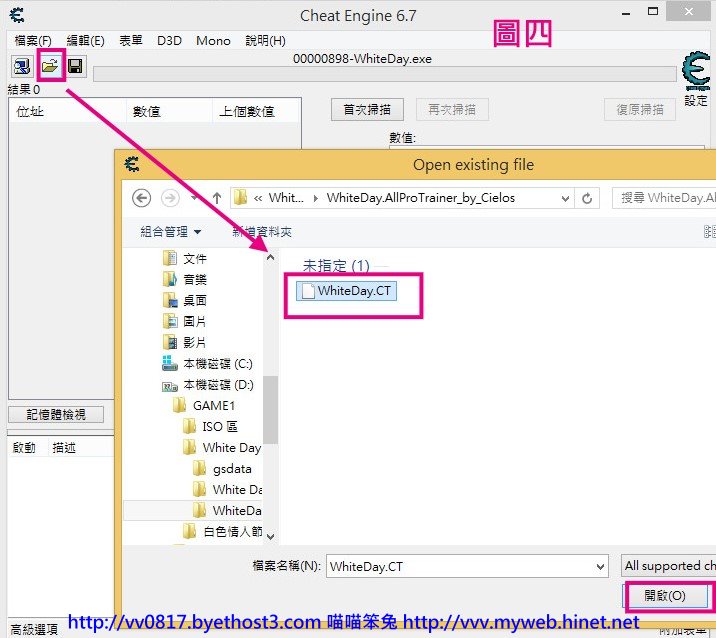Select 影片 in navigation tree
716x638 pixels.
click(x=185, y=342)
